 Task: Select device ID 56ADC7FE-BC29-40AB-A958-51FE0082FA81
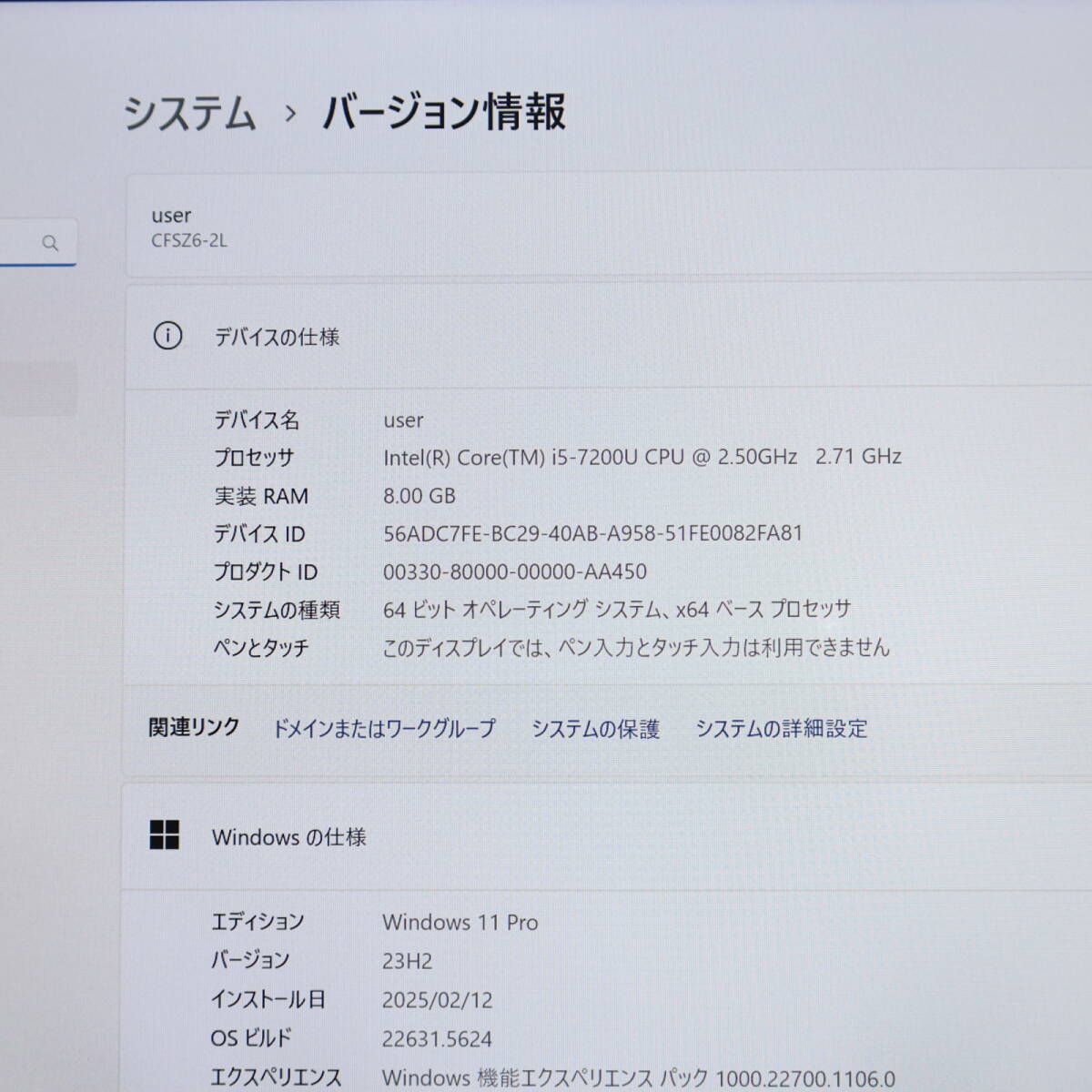(x=593, y=533)
